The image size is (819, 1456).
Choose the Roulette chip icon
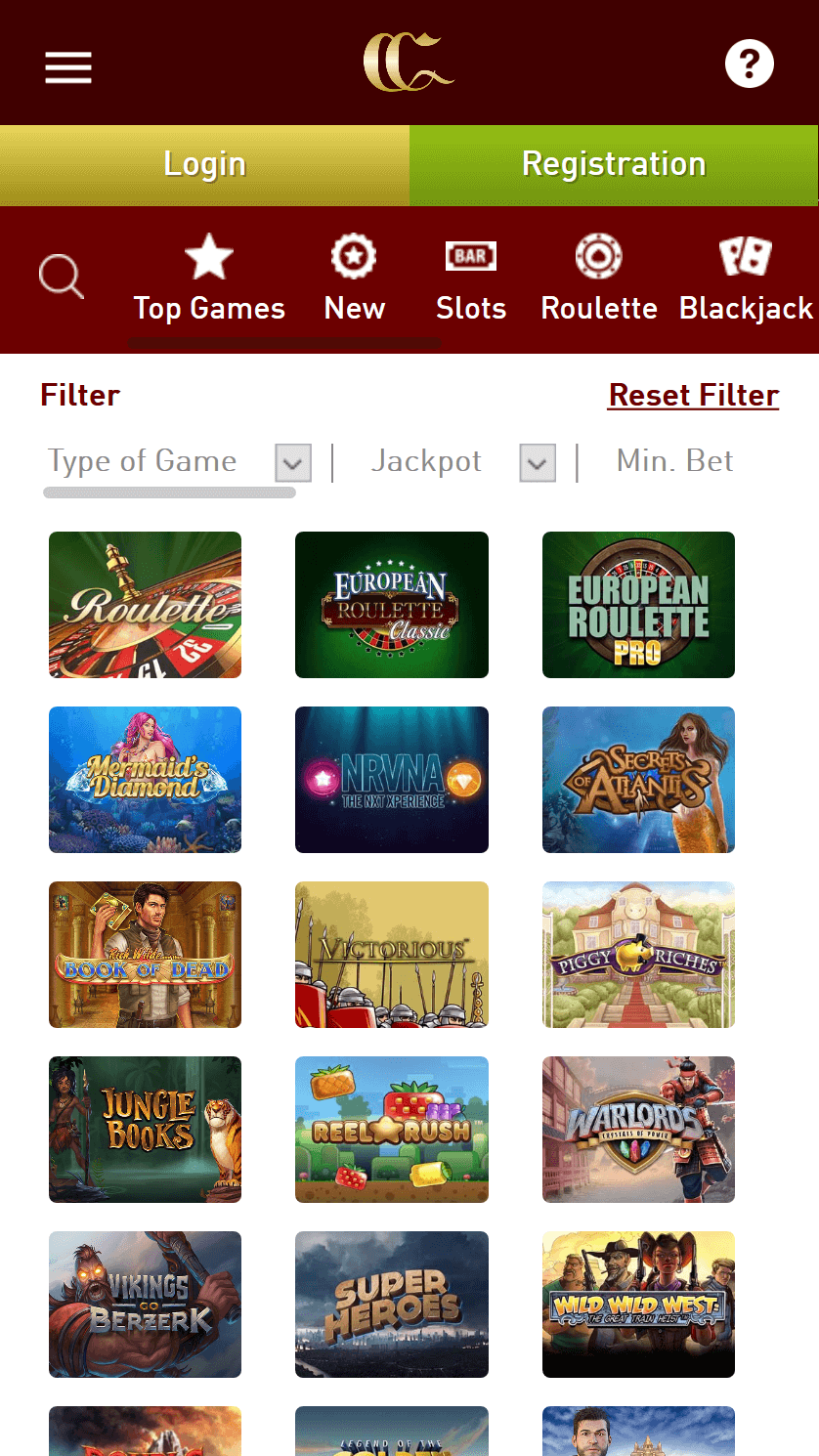point(599,257)
